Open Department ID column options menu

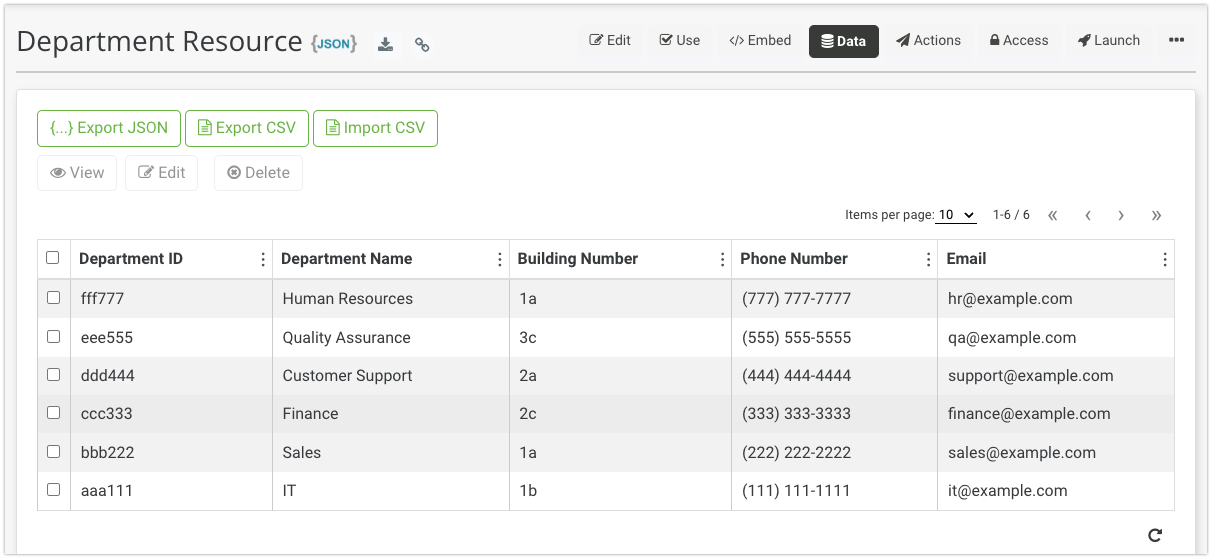tap(263, 259)
